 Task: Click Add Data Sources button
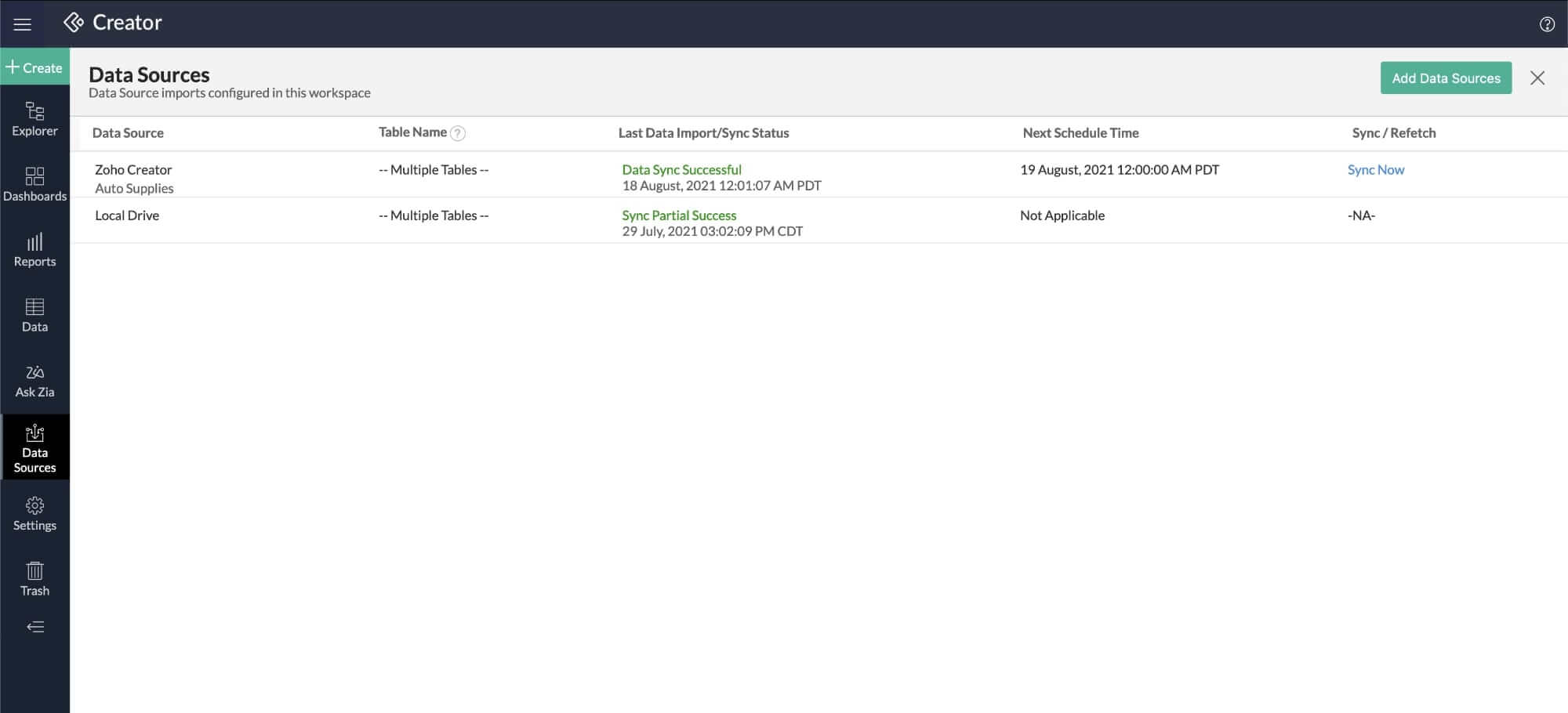[1445, 78]
